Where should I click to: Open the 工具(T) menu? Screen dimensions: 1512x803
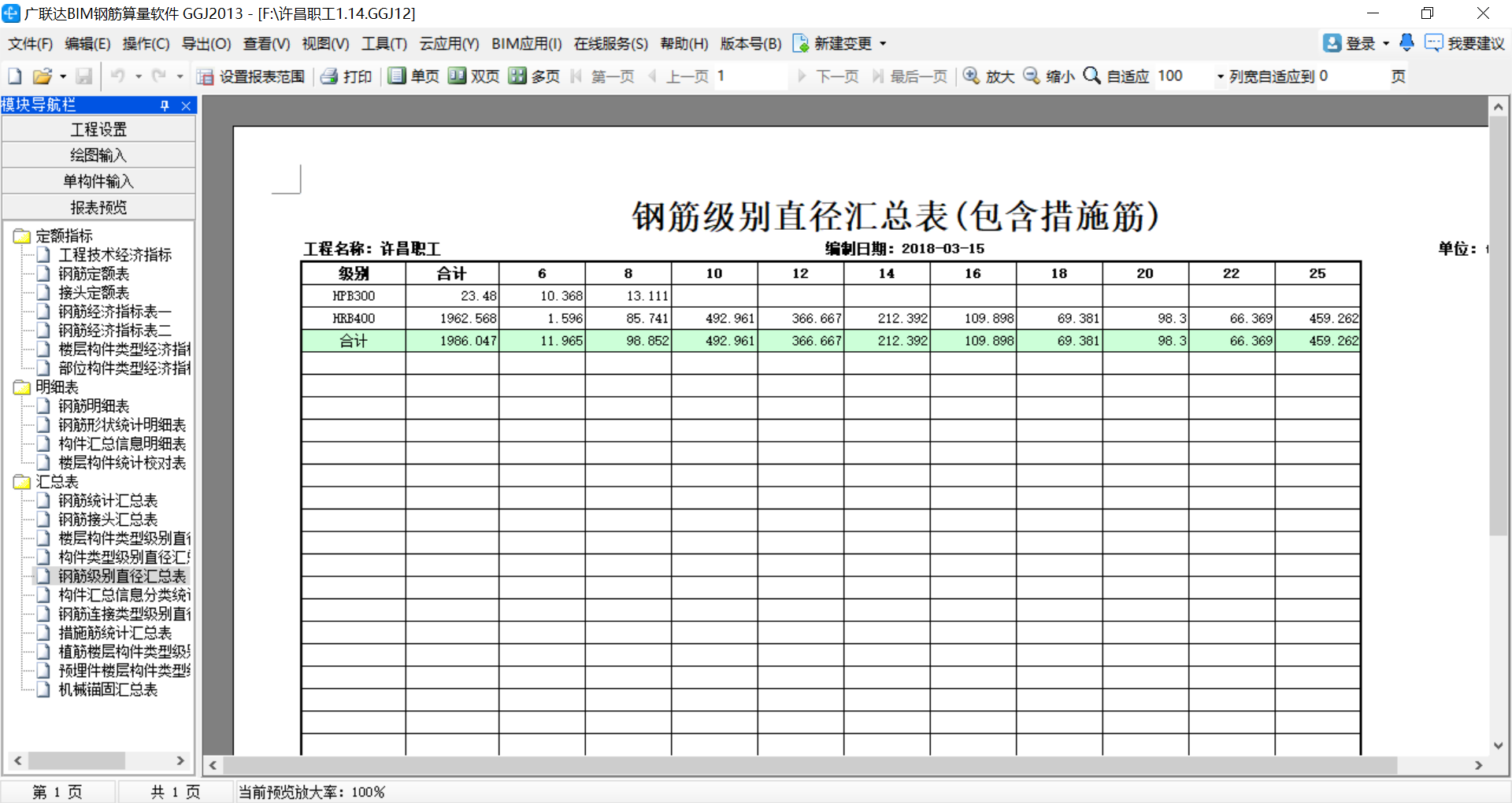(384, 44)
